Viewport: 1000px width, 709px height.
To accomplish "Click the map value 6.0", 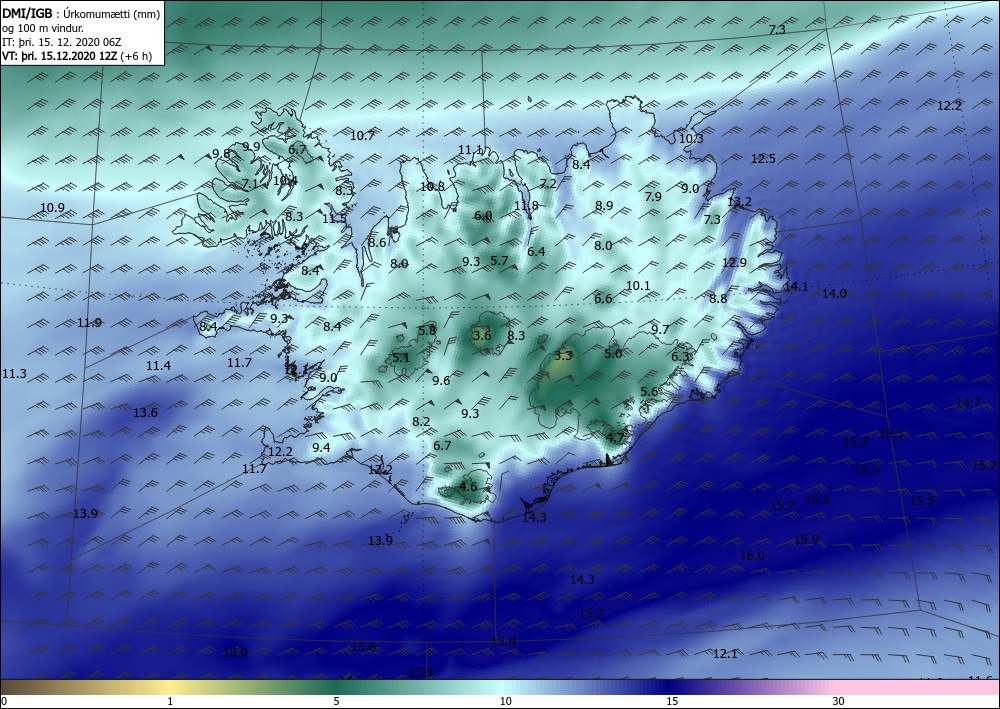I will coord(483,216).
